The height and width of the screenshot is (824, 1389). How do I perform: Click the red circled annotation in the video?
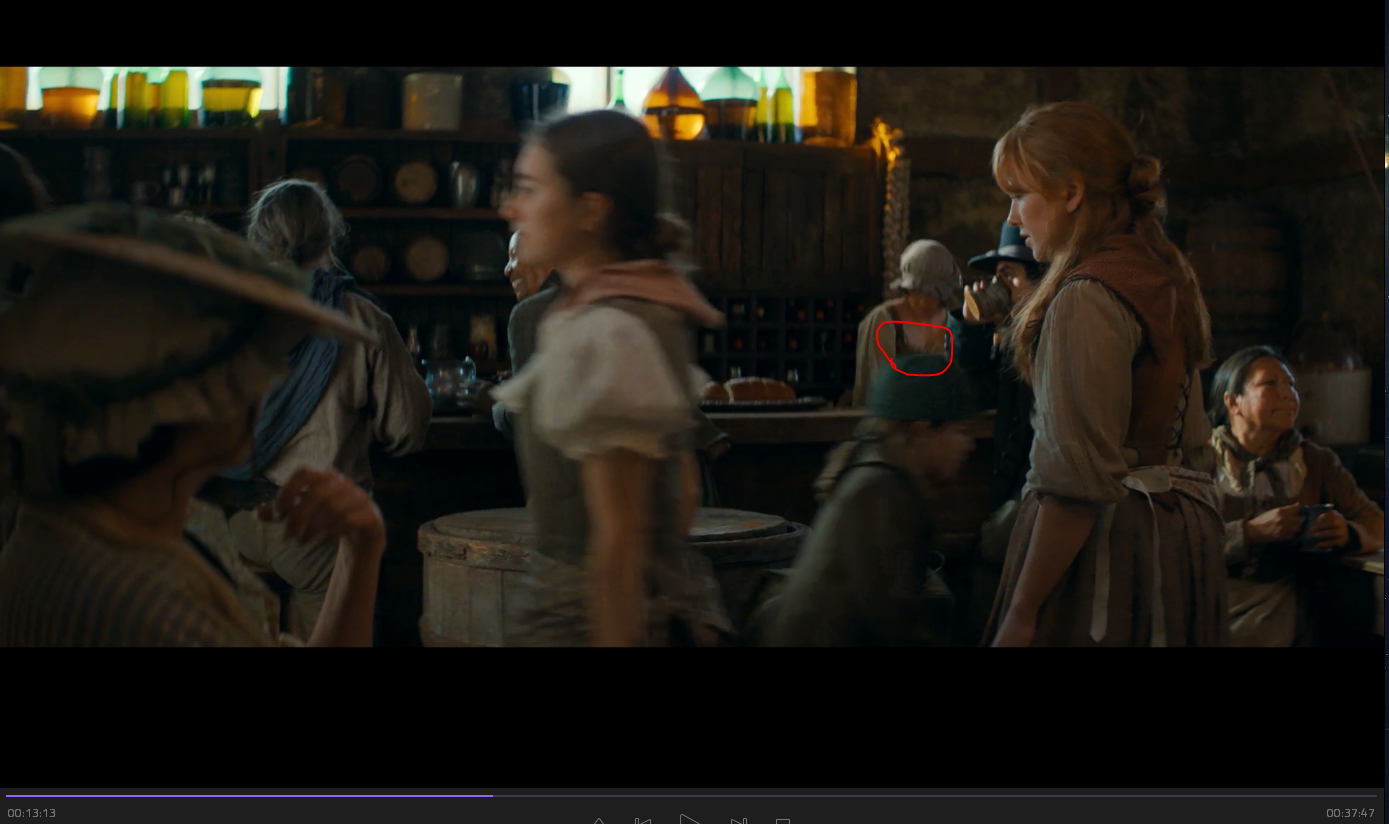(914, 349)
